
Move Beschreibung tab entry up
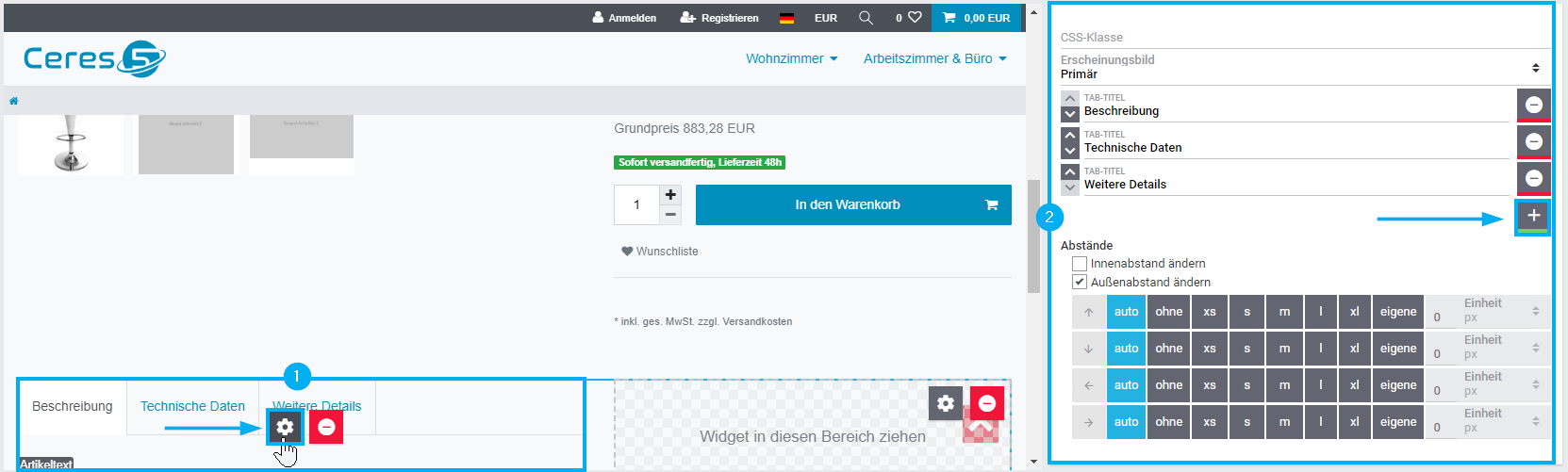coord(1069,98)
